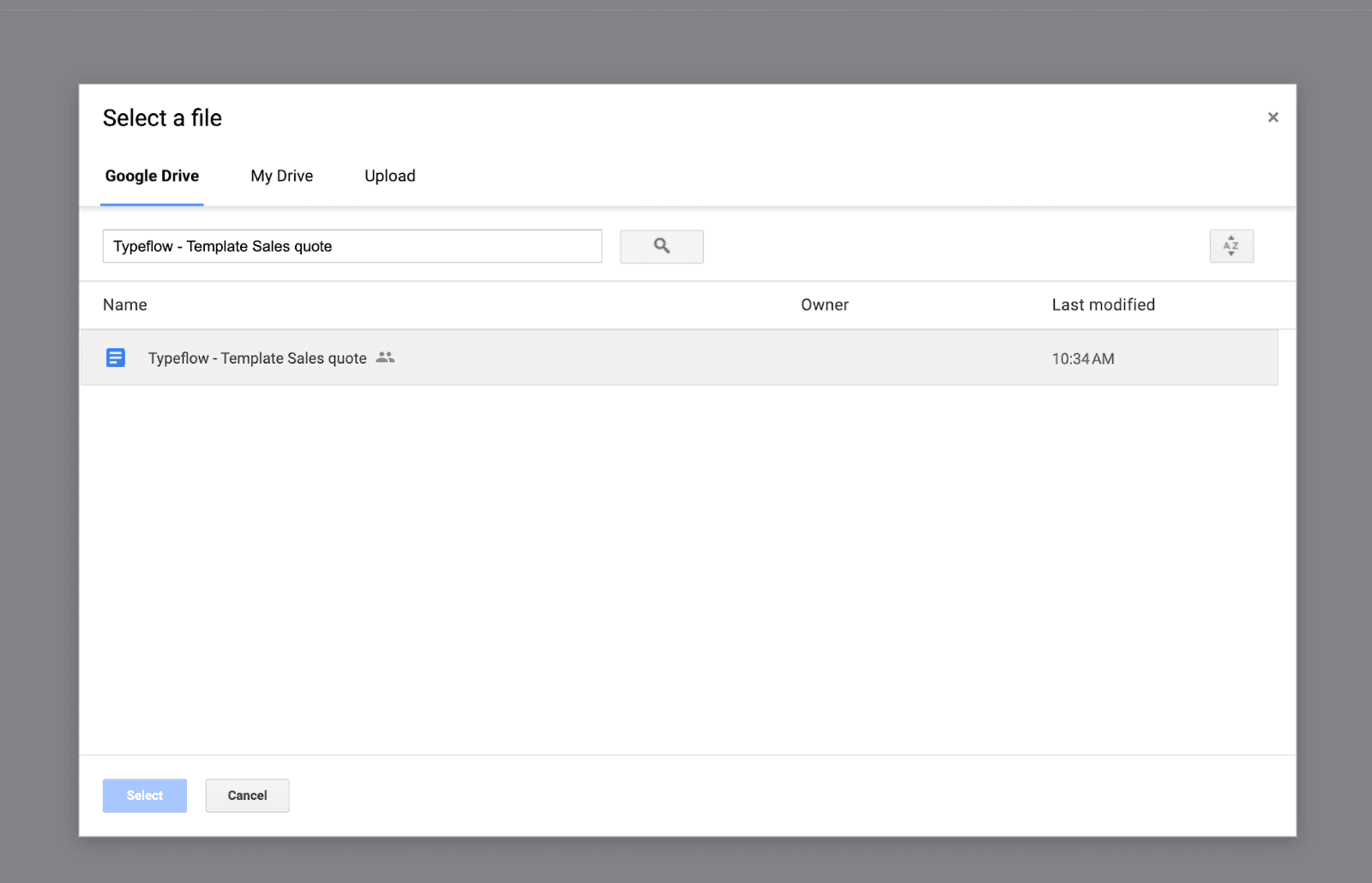
Task: Switch to the Google Drive tab
Action: pos(152,176)
